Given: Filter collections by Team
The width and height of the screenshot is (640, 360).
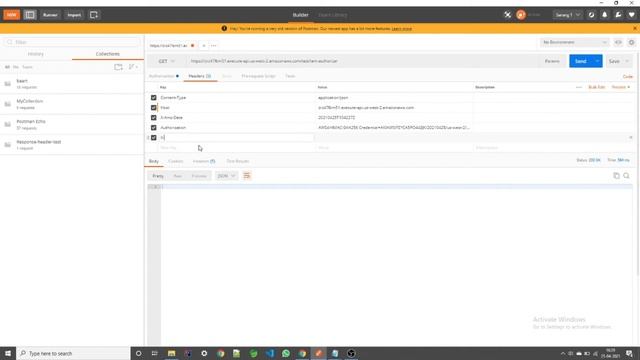Looking at the screenshot, I should (x=27, y=67).
